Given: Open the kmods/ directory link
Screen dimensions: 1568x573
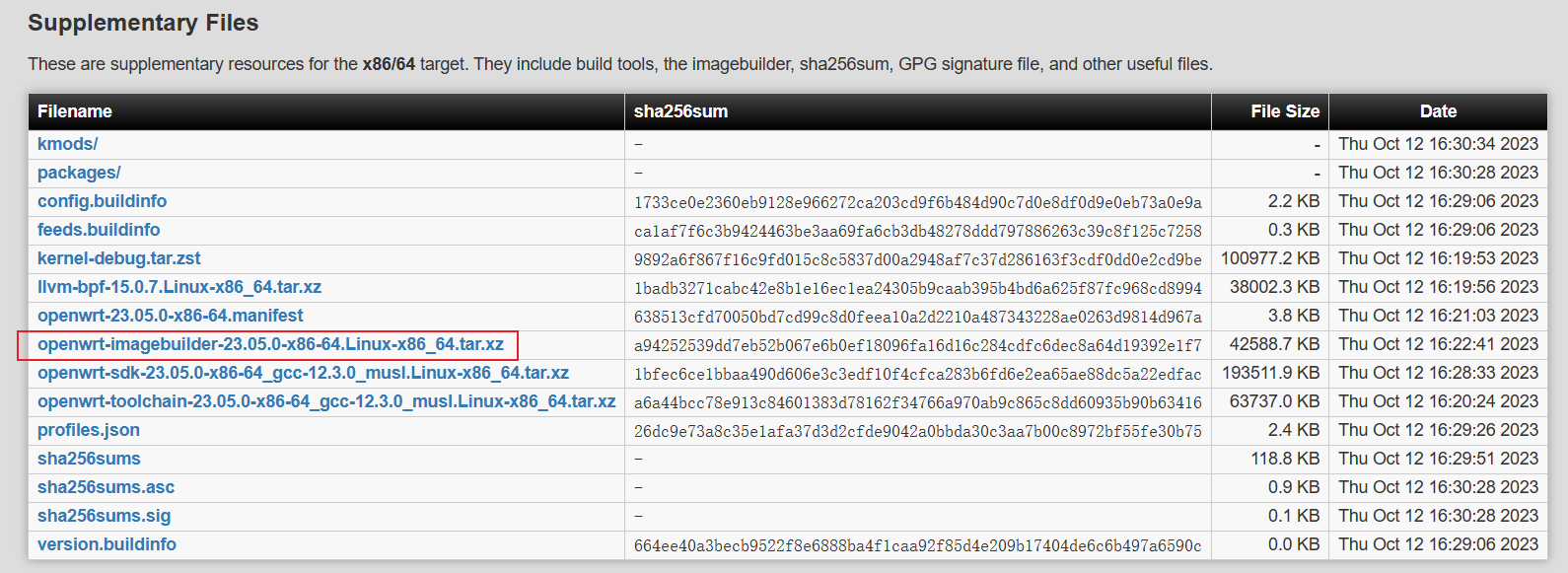Looking at the screenshot, I should point(67,144).
